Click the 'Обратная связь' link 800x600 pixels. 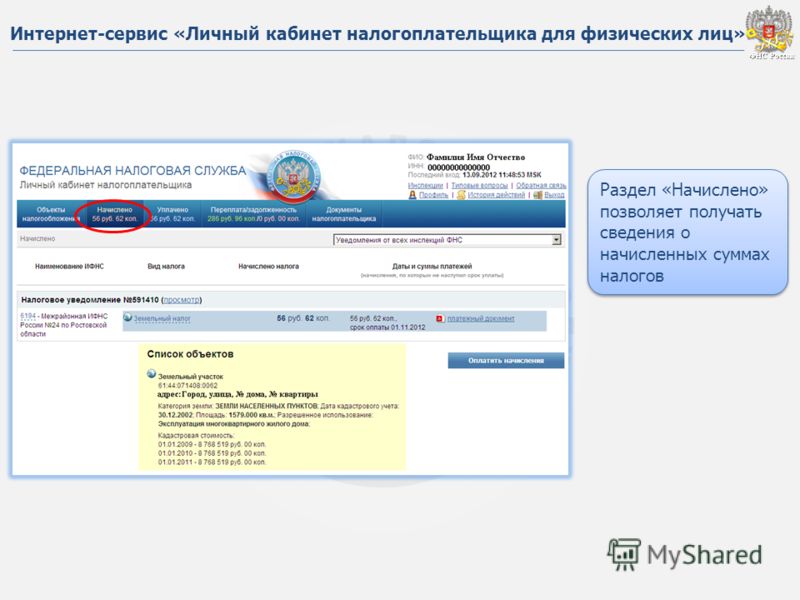[541, 185]
